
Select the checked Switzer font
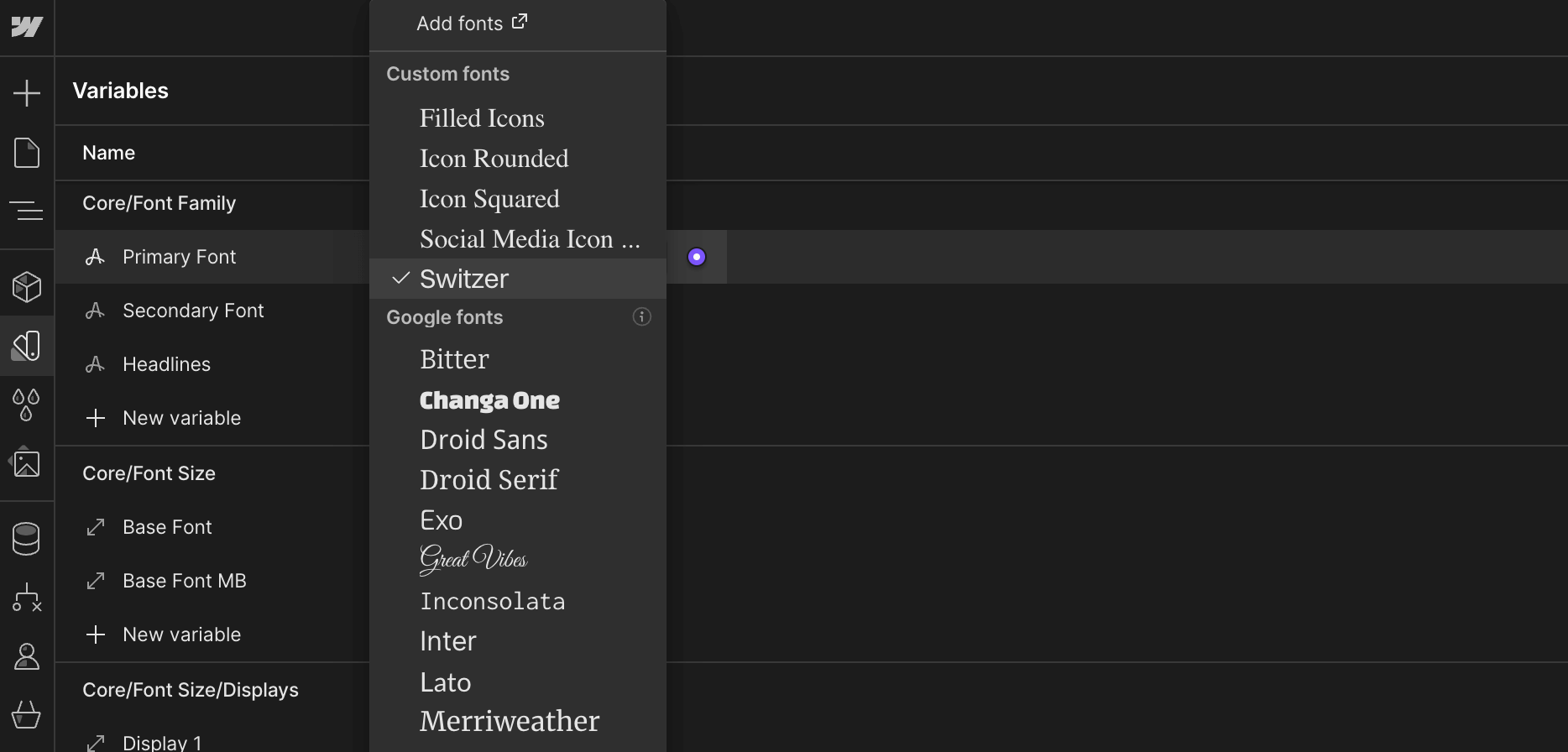(518, 279)
